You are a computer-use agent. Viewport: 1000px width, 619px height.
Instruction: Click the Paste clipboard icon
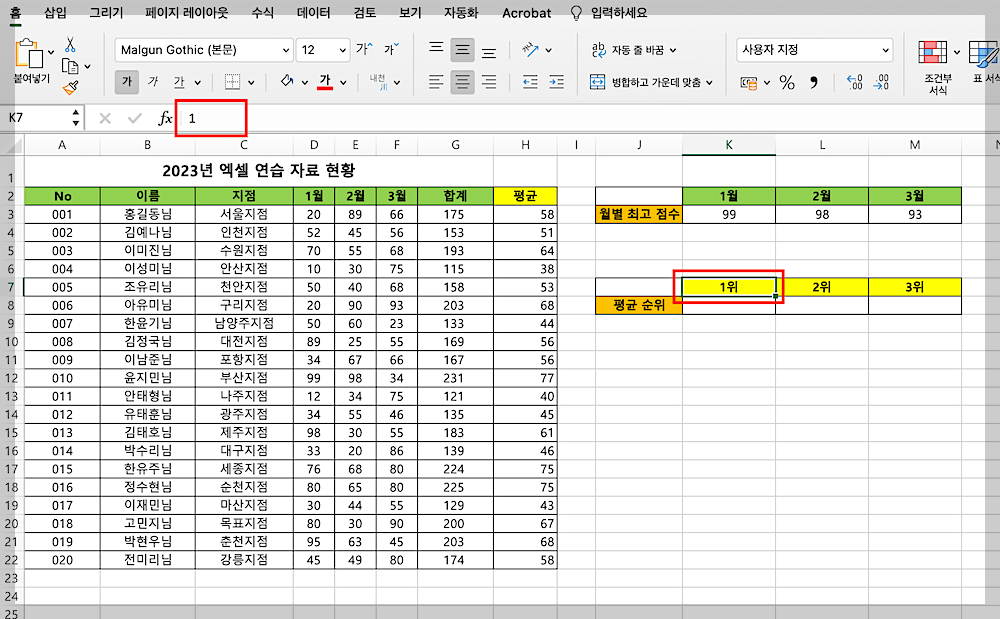29,54
